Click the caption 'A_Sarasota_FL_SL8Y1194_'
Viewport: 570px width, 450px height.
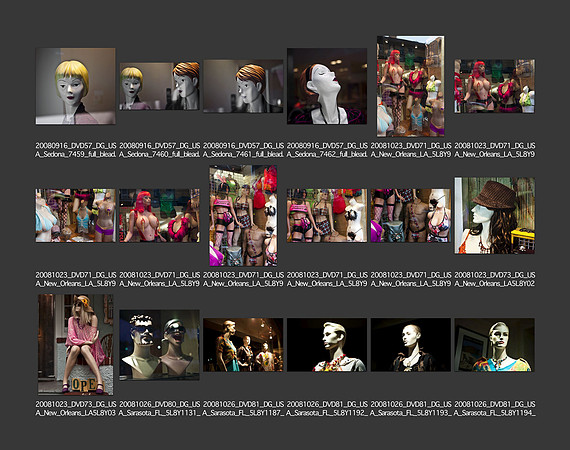tap(494, 413)
